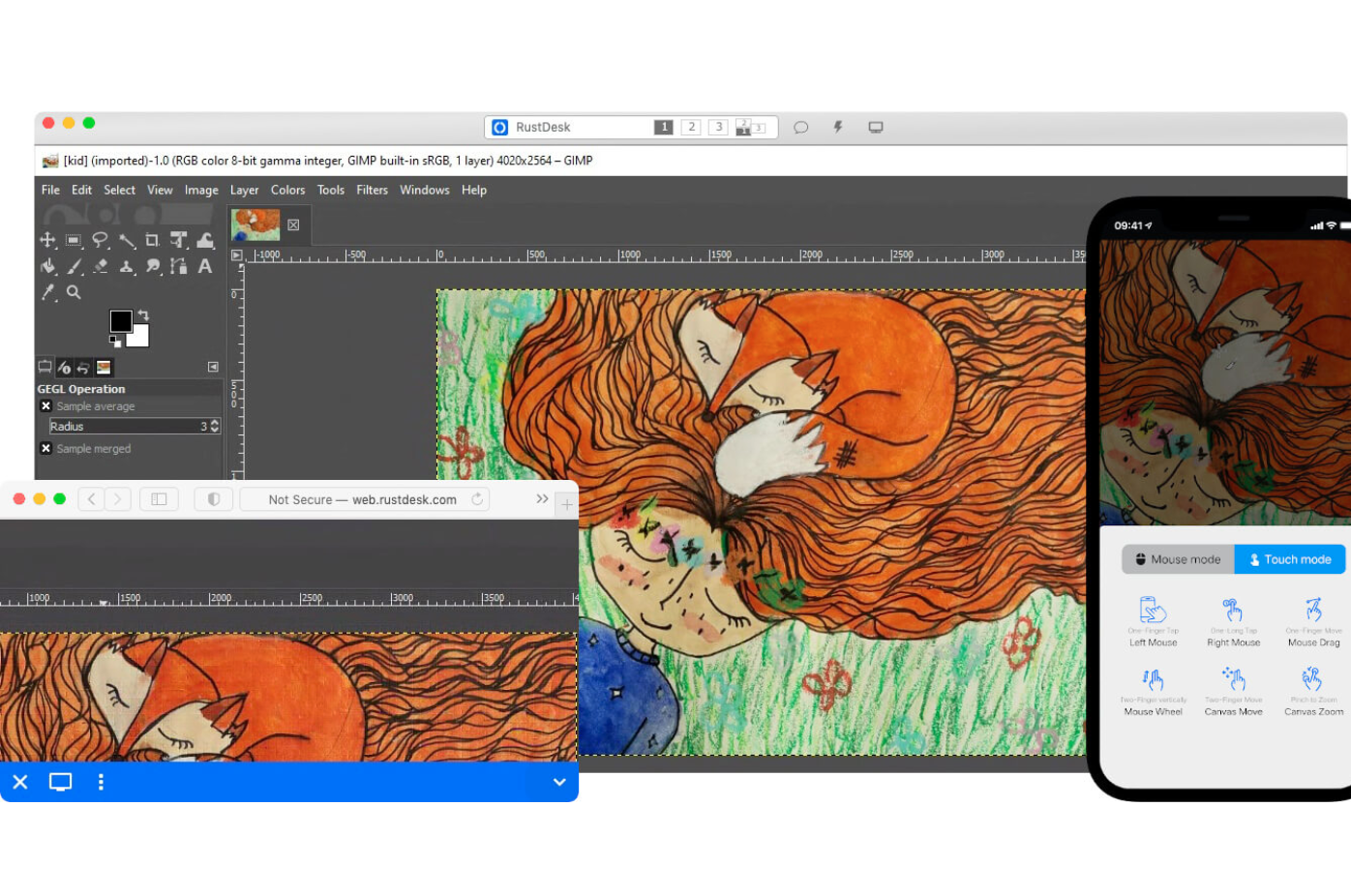The height and width of the screenshot is (896, 1351).
Task: Select the Clone stamp tool
Action: 127,266
